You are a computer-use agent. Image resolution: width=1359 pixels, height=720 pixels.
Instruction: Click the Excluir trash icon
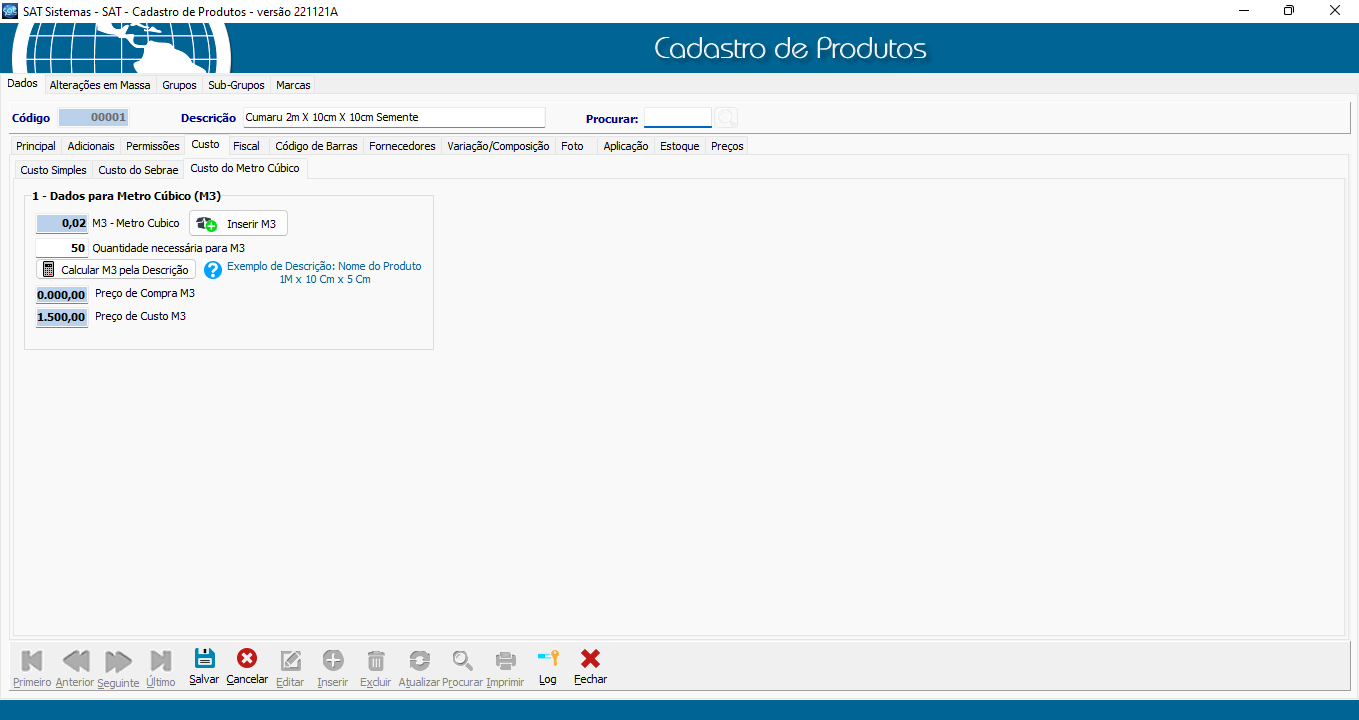(376, 660)
